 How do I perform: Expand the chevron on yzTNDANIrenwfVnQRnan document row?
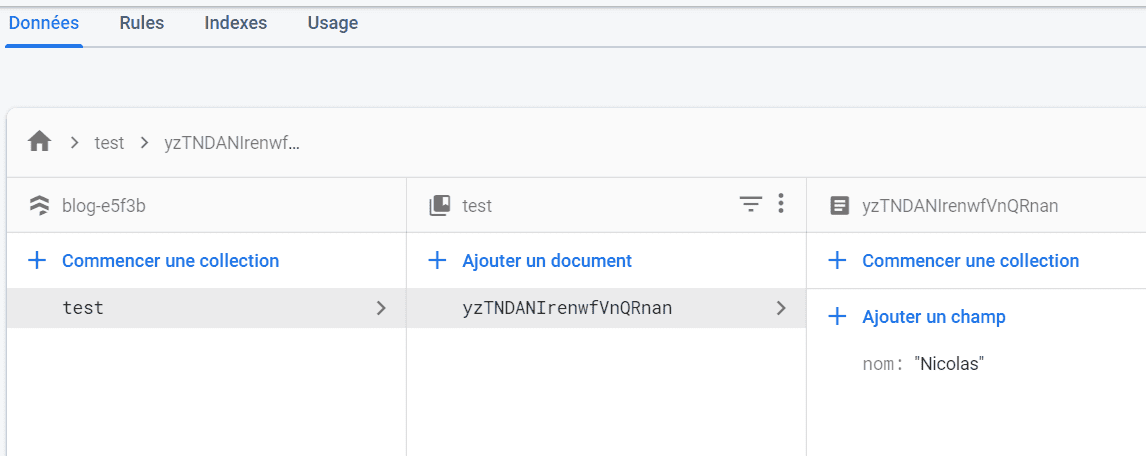click(x=781, y=308)
